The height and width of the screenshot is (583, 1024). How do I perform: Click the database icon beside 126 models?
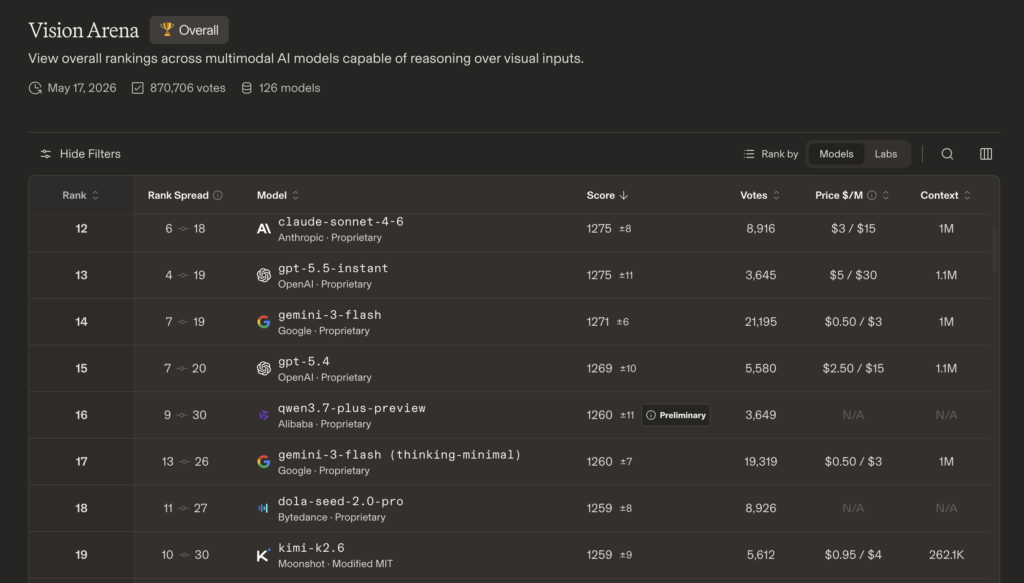246,88
